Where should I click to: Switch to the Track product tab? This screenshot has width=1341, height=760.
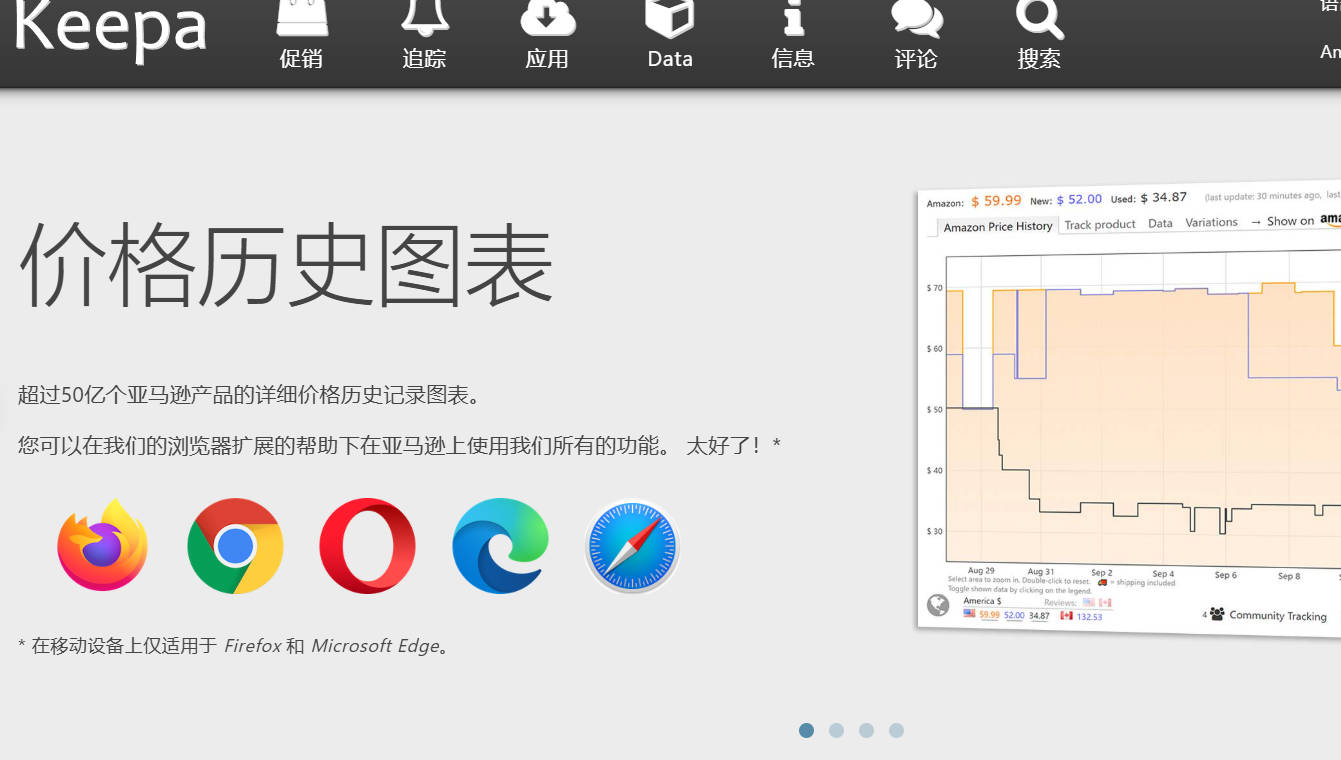click(1100, 224)
